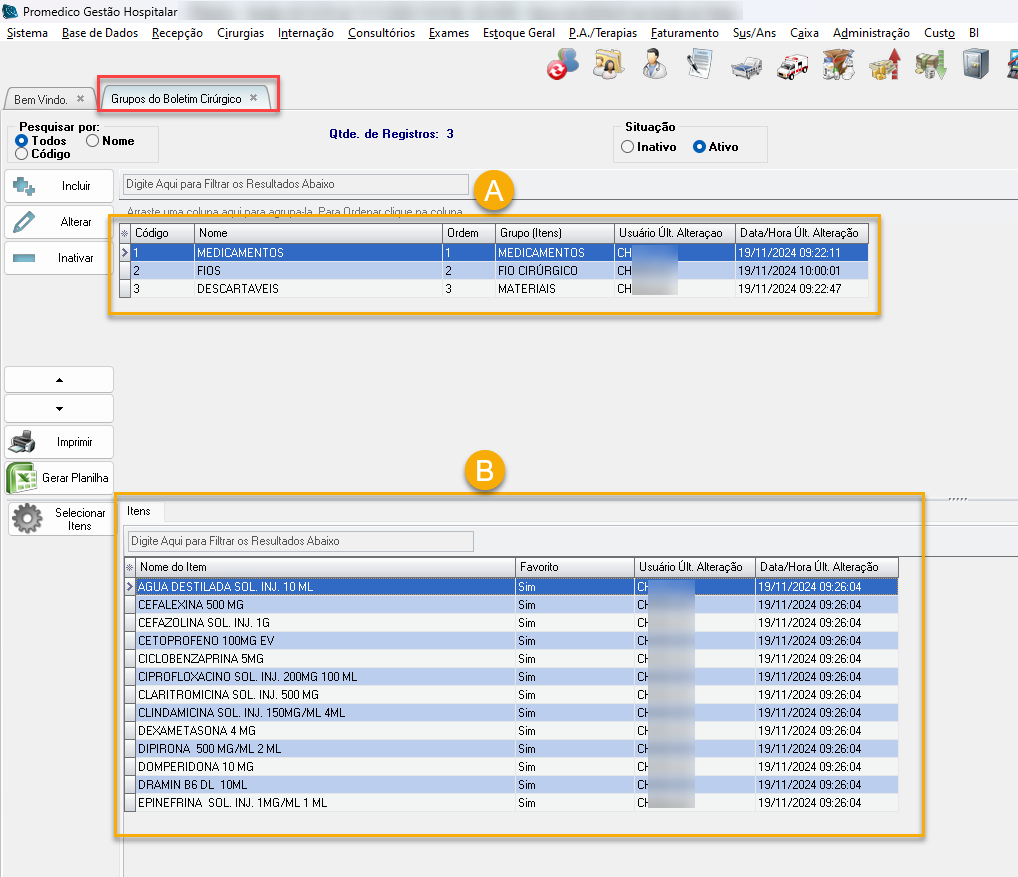Open the BI menu

(x=974, y=33)
